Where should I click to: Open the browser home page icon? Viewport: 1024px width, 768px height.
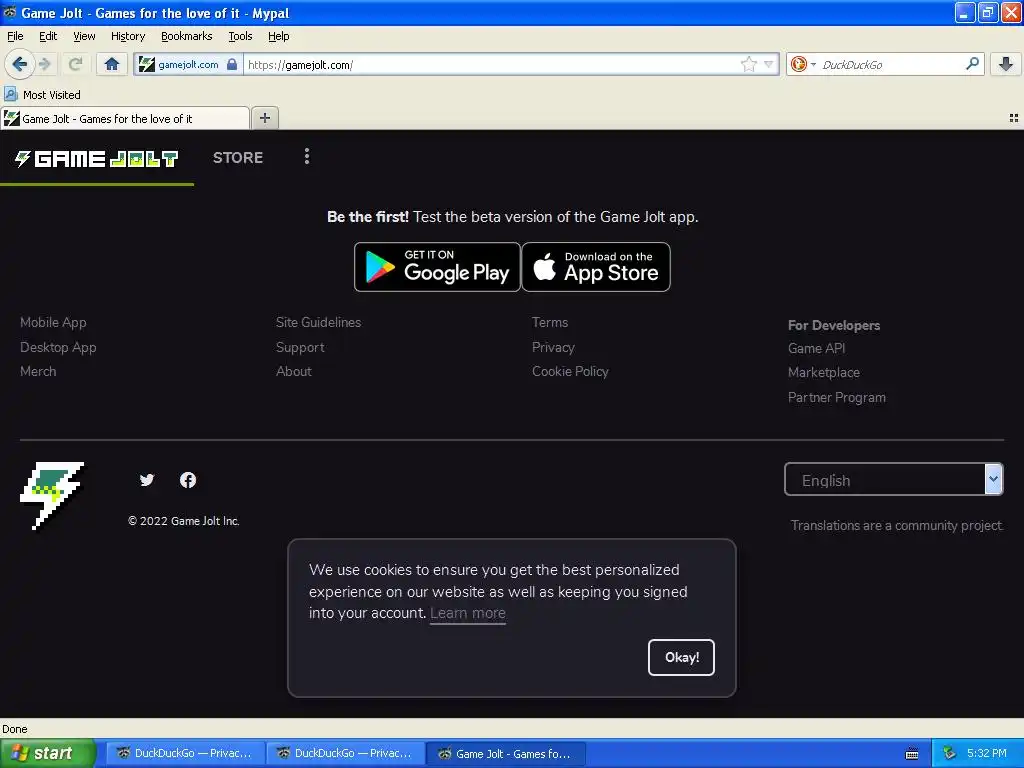click(x=112, y=64)
